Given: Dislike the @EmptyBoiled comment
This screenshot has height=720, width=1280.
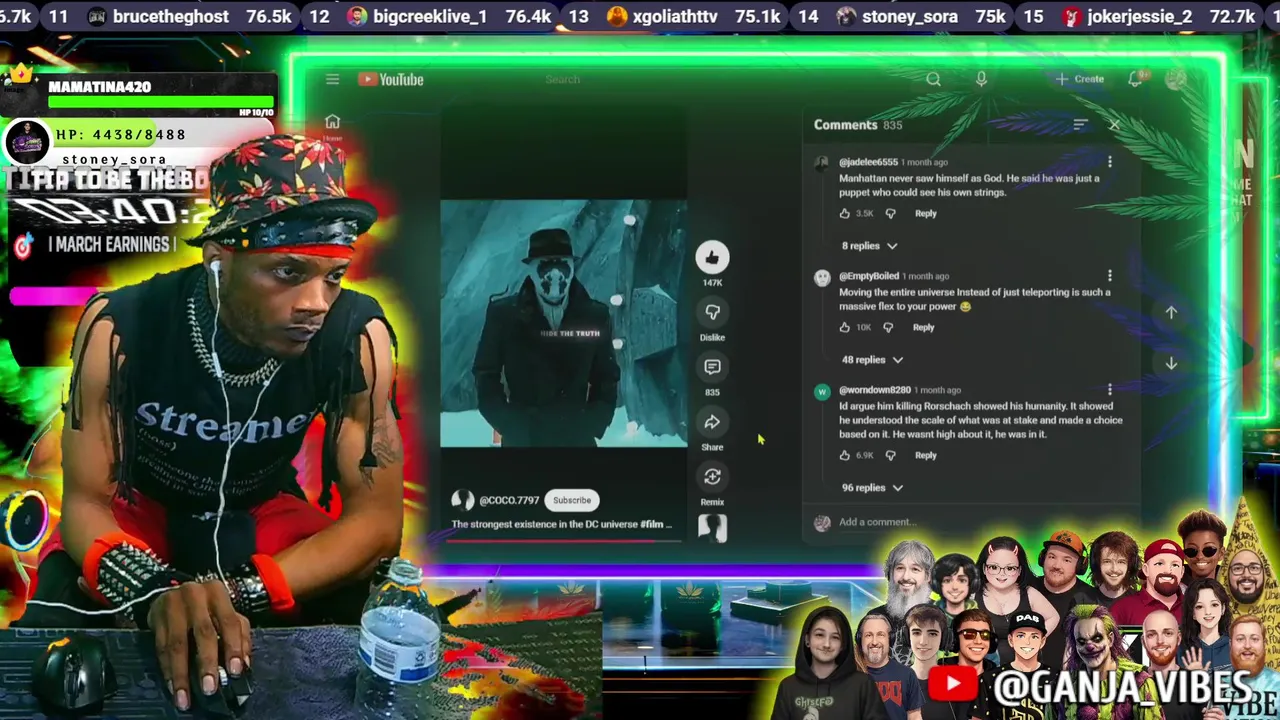Looking at the screenshot, I should click(888, 327).
